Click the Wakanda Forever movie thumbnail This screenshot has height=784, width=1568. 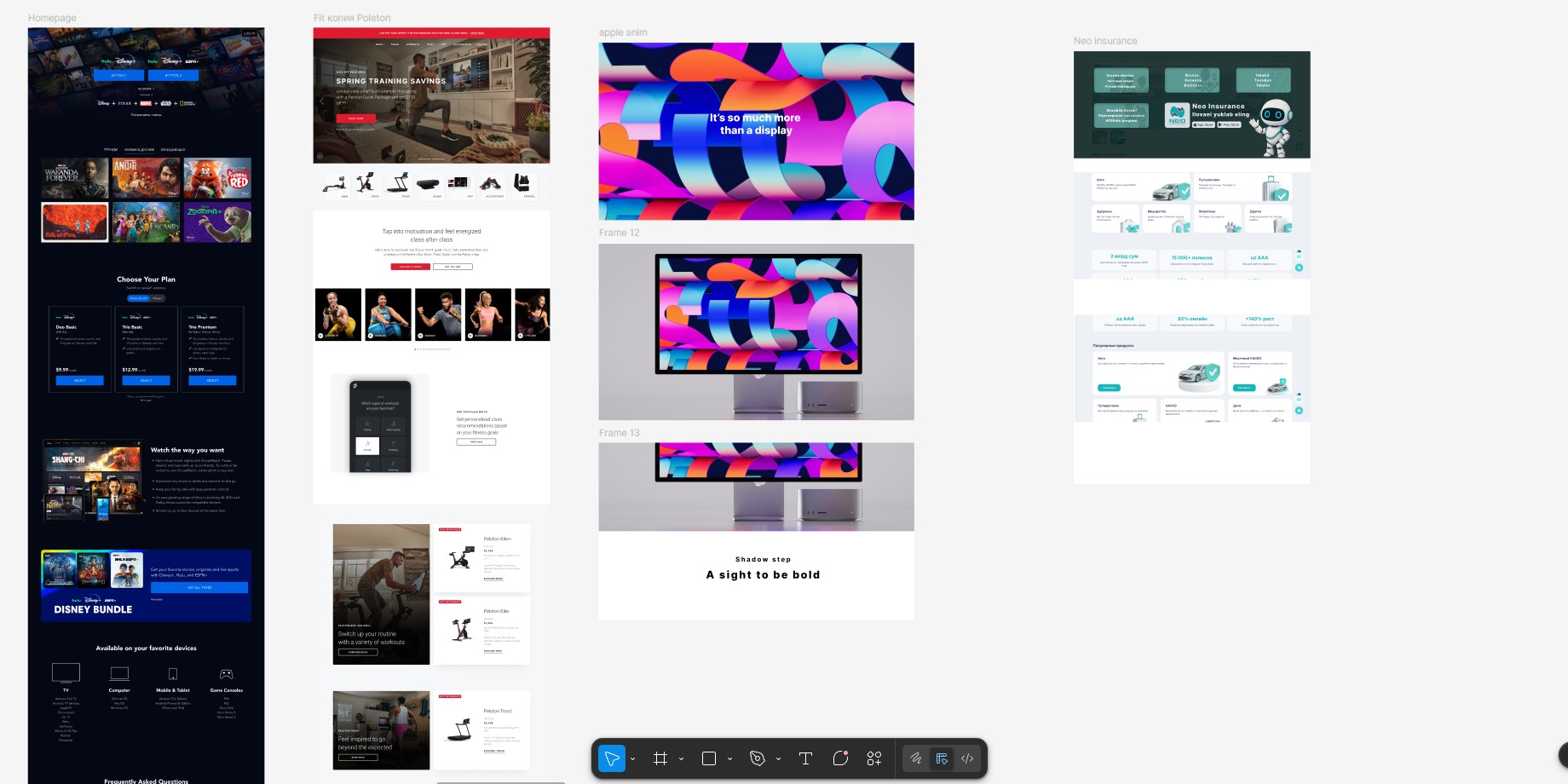(x=75, y=177)
